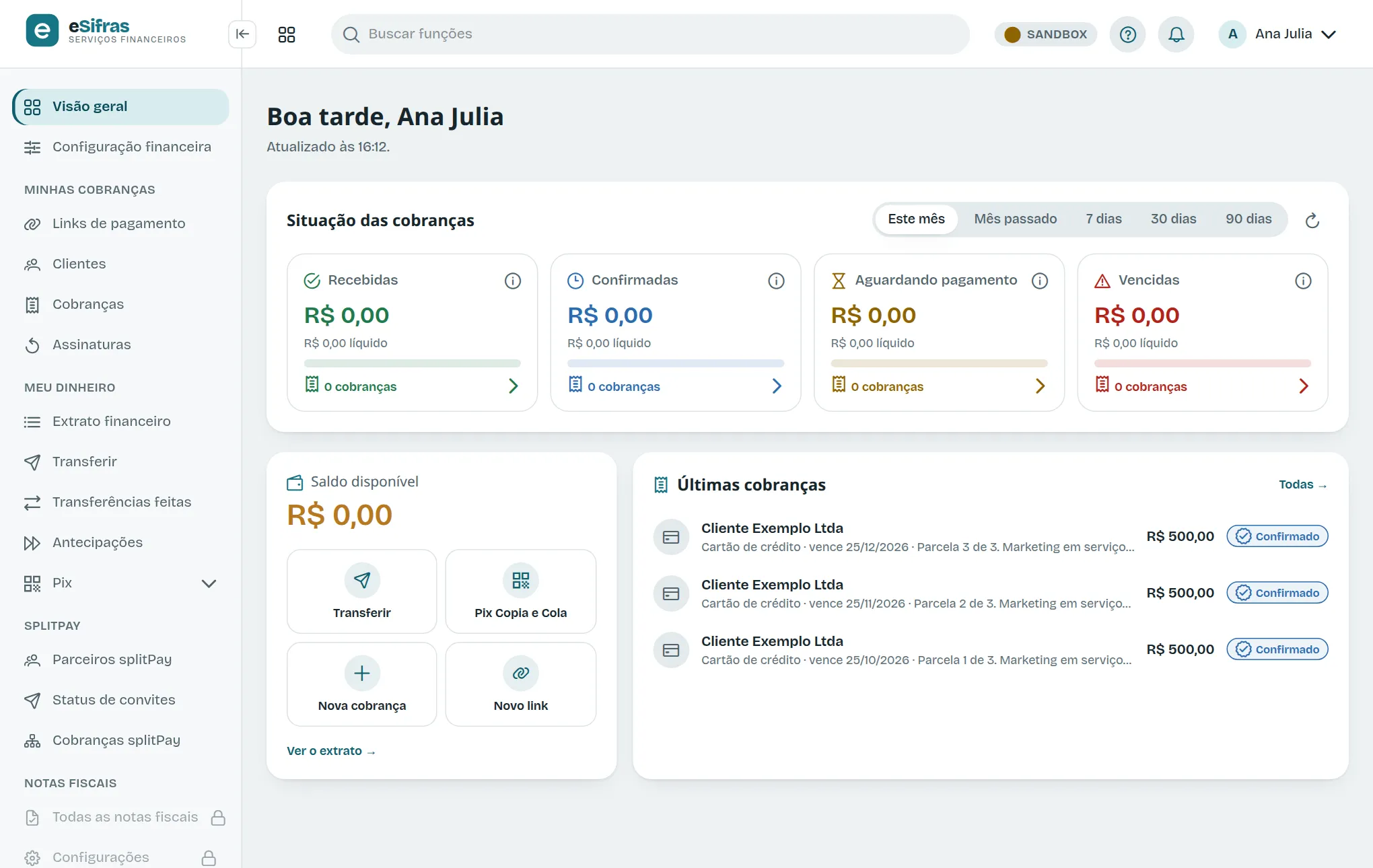This screenshot has height=868, width=1373.
Task: Open Parceiros splitPay in sidebar
Action: click(x=120, y=660)
